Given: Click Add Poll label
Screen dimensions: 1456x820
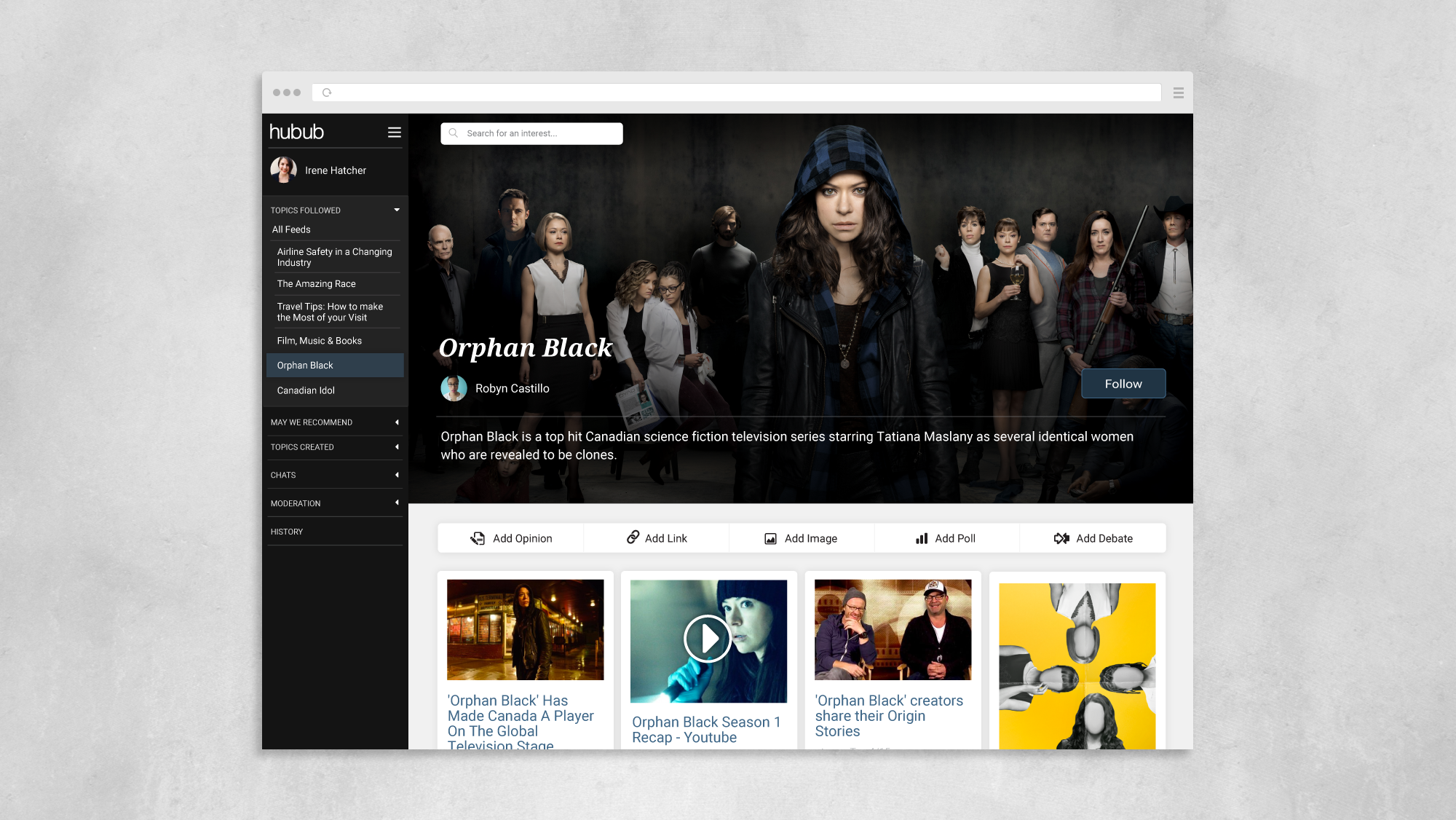Looking at the screenshot, I should coord(954,538).
